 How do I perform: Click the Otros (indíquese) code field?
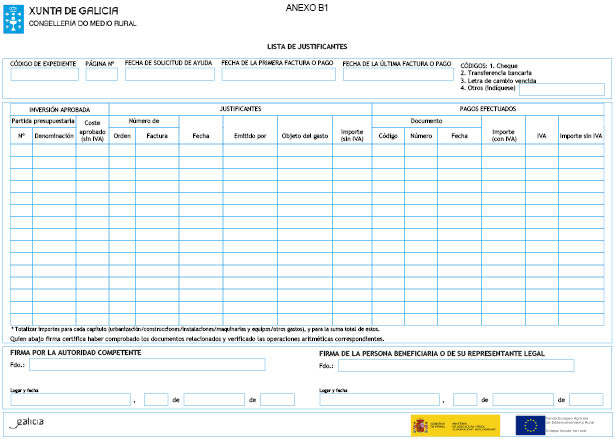(x=561, y=89)
